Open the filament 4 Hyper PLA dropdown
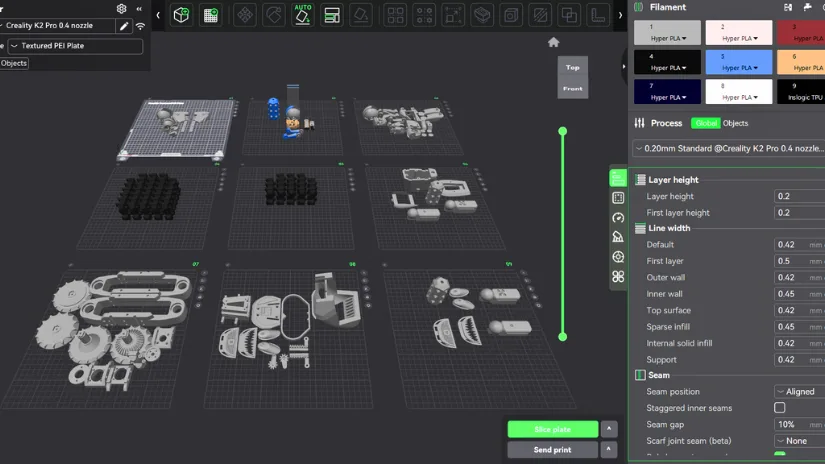This screenshot has height=464, width=825. [668, 68]
